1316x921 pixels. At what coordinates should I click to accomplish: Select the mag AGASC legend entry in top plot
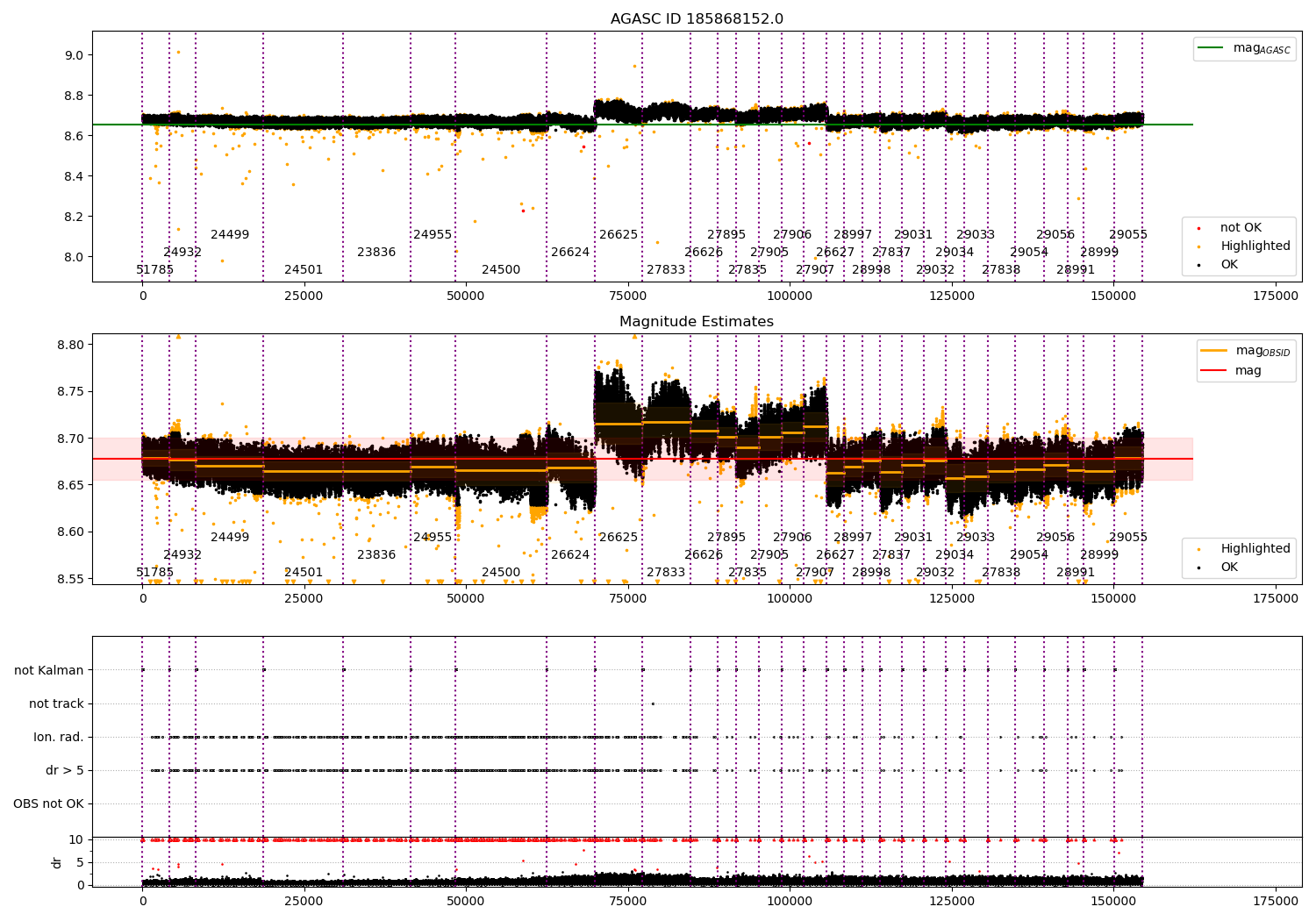[x=1244, y=48]
